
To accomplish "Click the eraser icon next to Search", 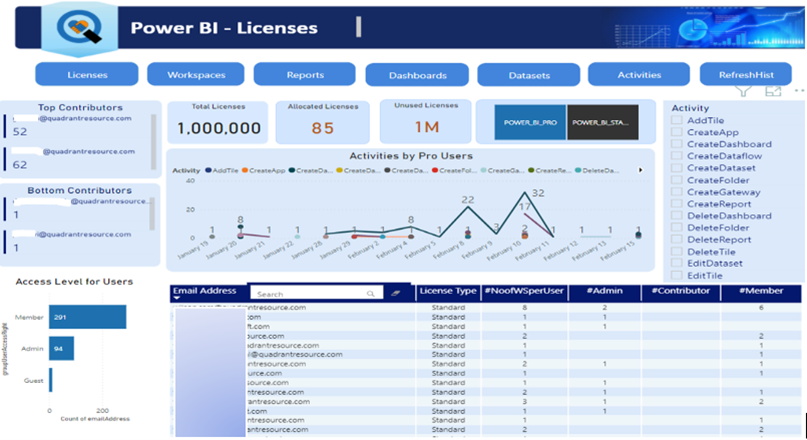I will 394,294.
